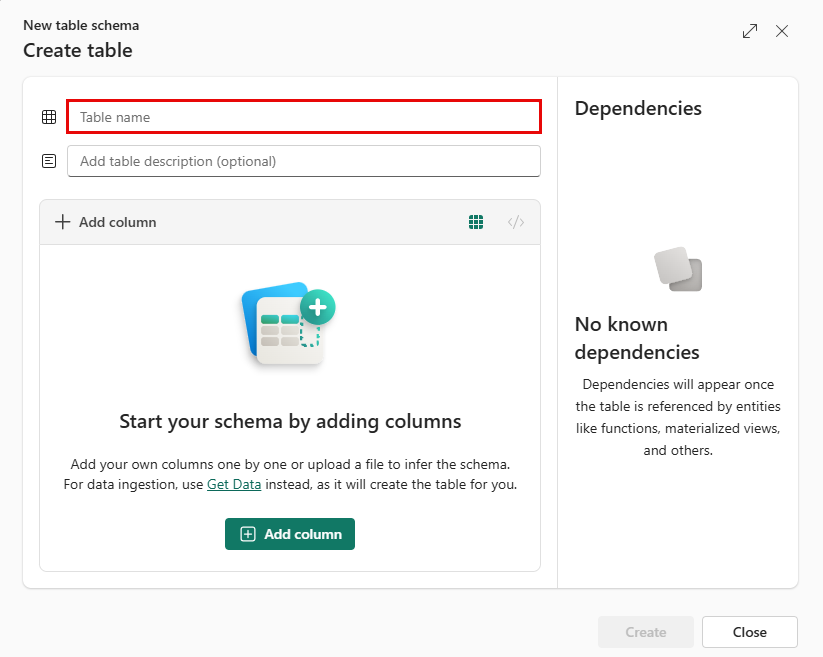Open the Get Data link
Image resolution: width=823 pixels, height=657 pixels.
coord(233,484)
